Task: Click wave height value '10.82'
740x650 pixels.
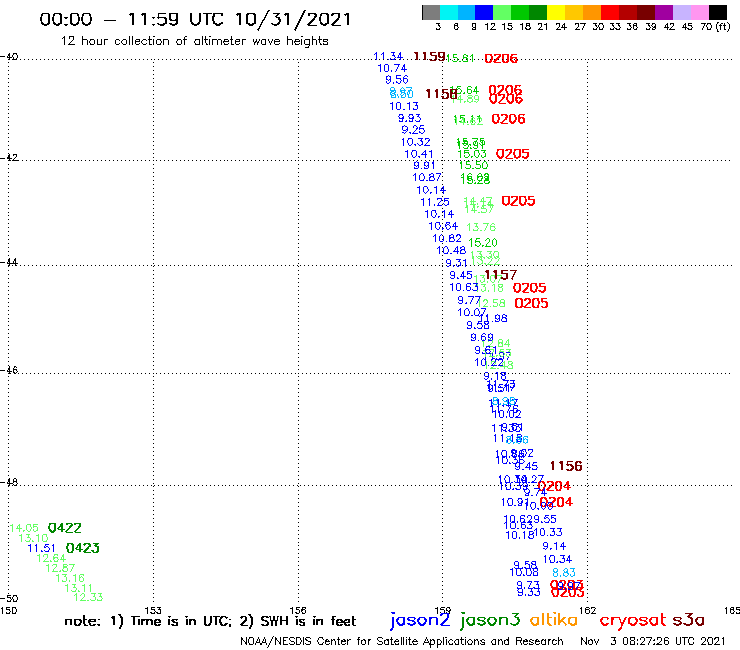Action: point(447,238)
